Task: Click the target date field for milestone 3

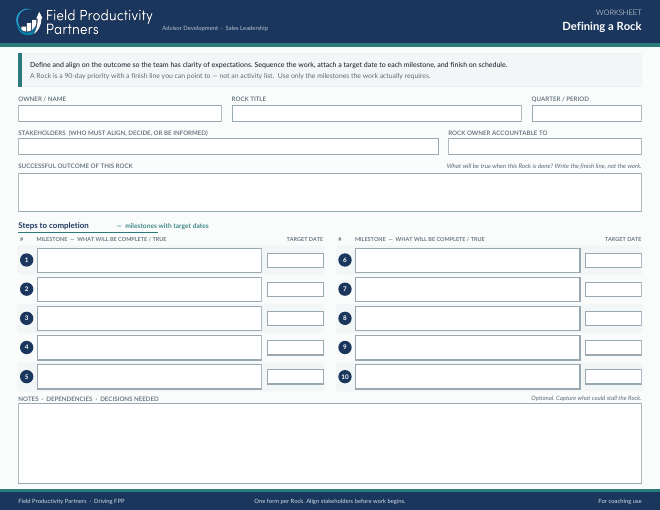Action: click(295, 319)
